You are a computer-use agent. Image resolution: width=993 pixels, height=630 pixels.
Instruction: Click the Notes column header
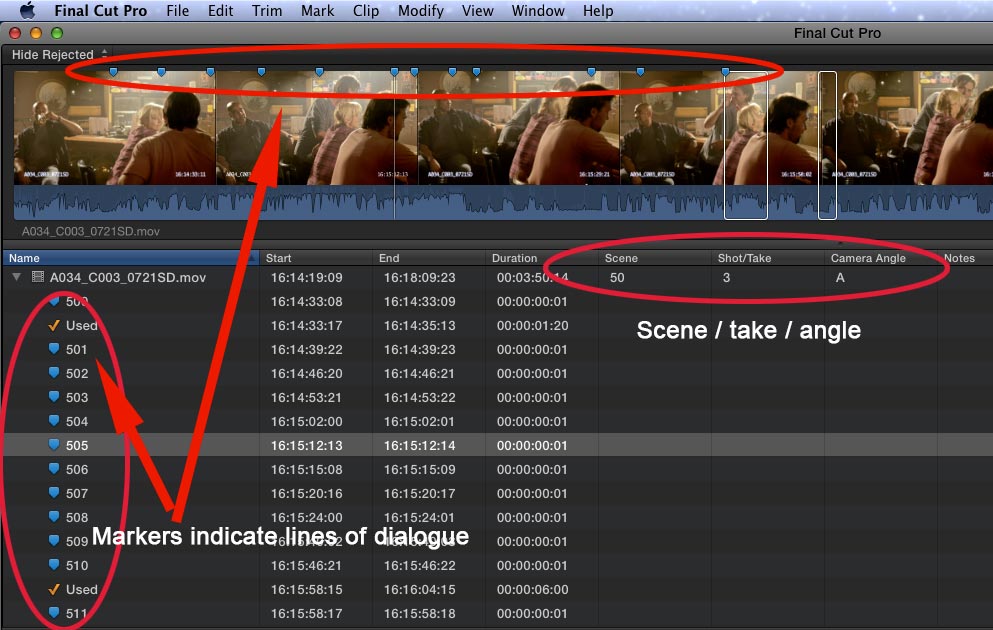tap(965, 258)
